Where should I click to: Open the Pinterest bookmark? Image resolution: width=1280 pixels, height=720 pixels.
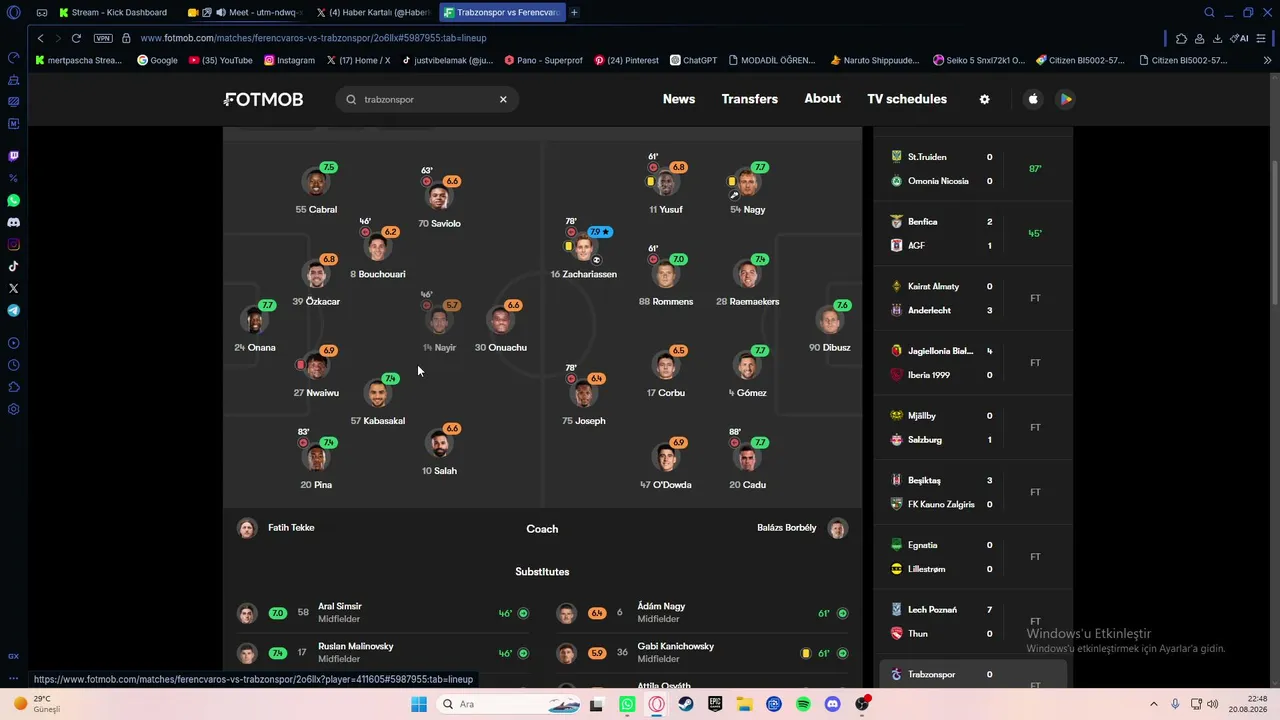(626, 60)
